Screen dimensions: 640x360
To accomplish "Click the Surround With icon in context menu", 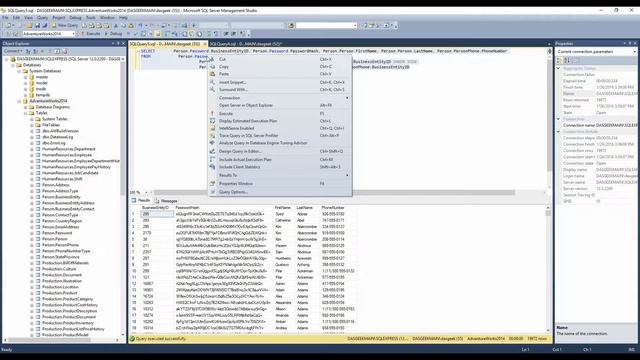I will pyautogui.click(x=212, y=89).
